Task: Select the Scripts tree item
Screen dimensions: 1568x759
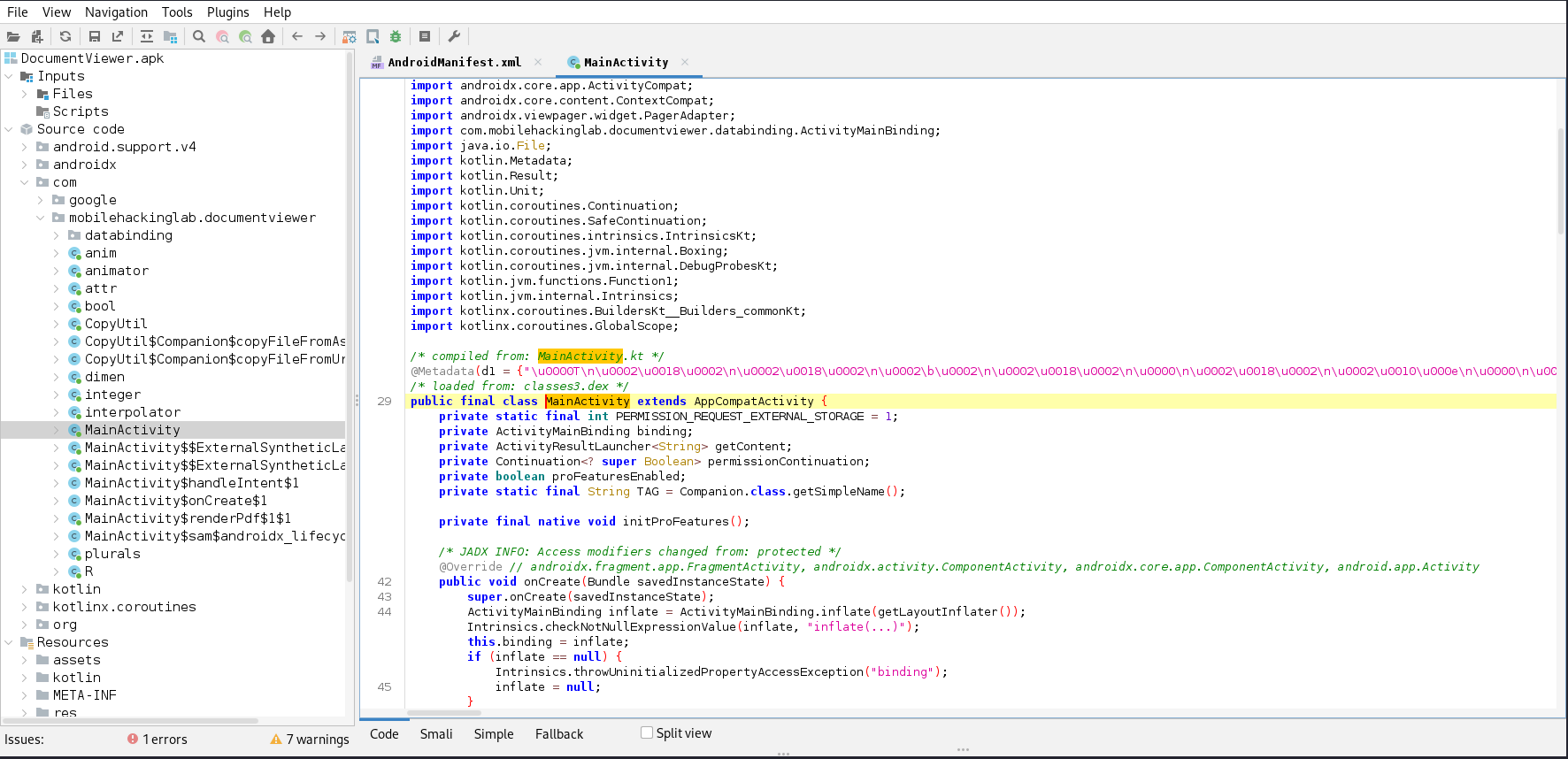Action: [81, 111]
